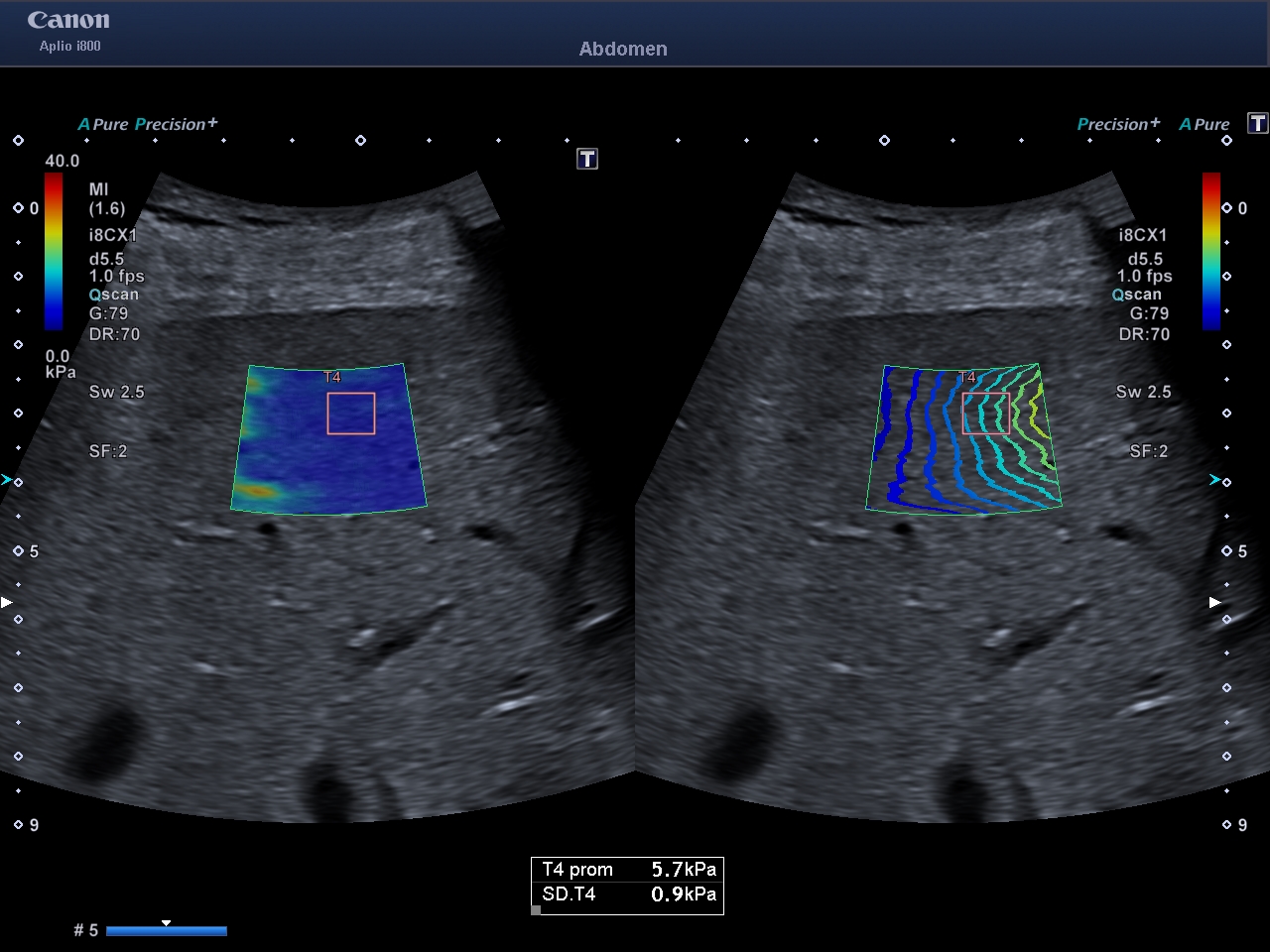Click the T4 prom 5.7kPa result row

click(628, 870)
